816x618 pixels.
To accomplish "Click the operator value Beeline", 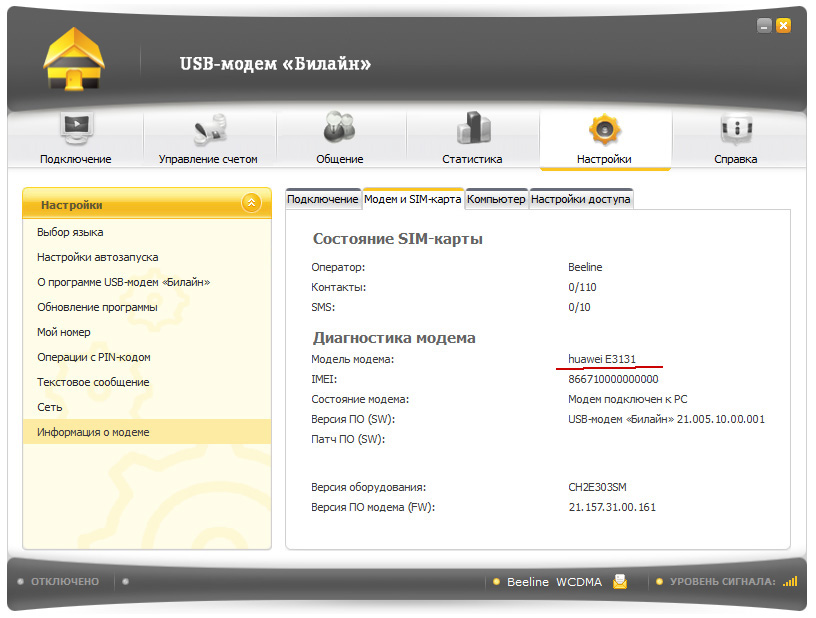I will (585, 267).
